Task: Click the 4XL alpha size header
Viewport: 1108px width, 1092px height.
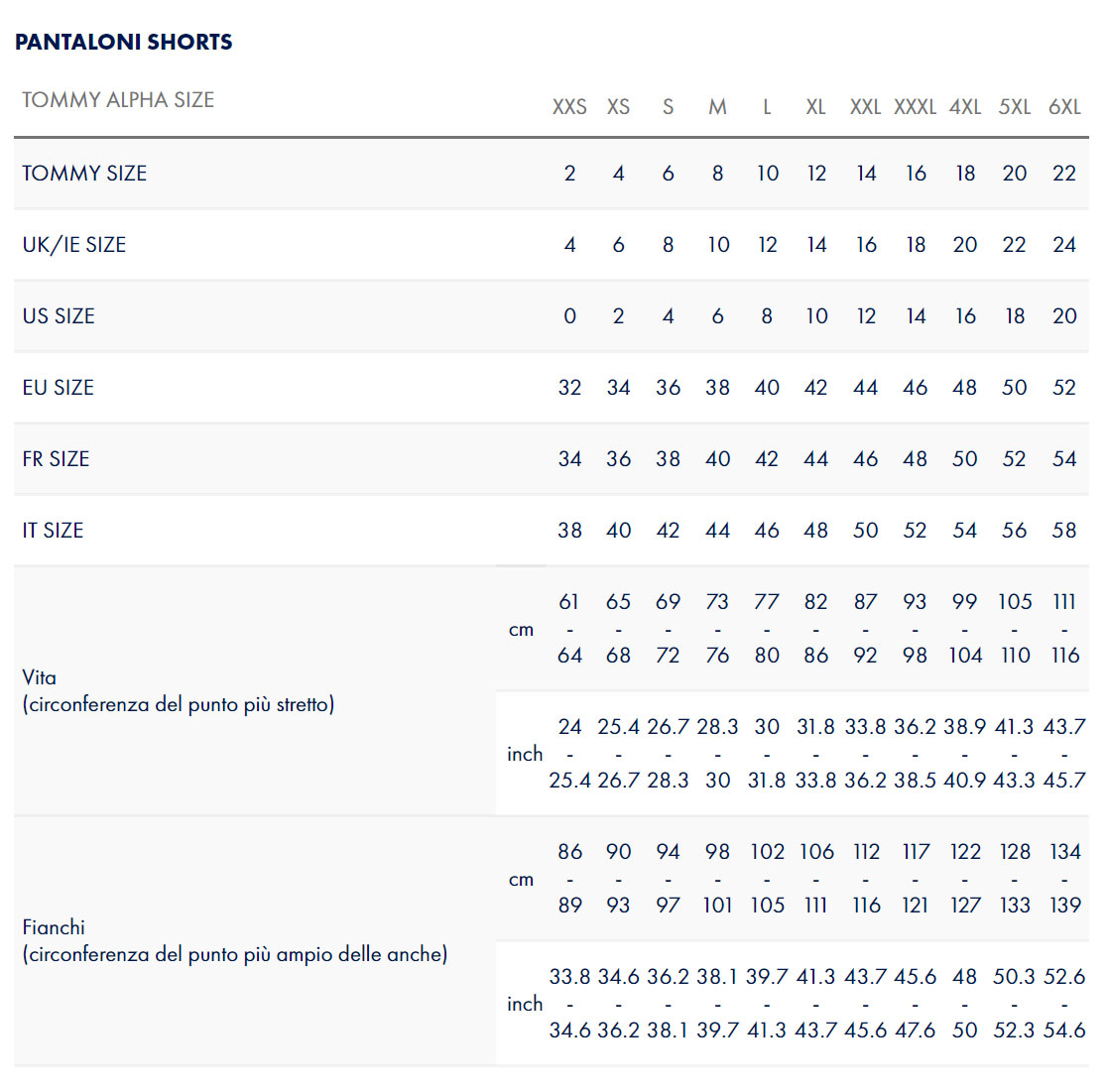Action: [964, 107]
